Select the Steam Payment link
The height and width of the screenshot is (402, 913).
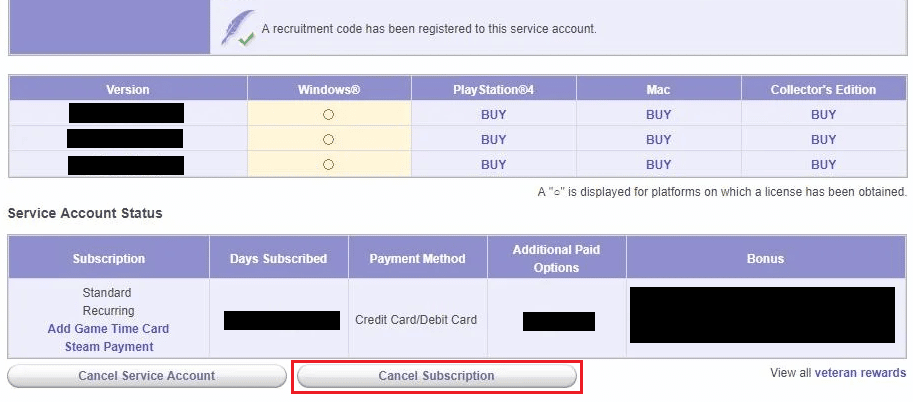click(x=109, y=347)
